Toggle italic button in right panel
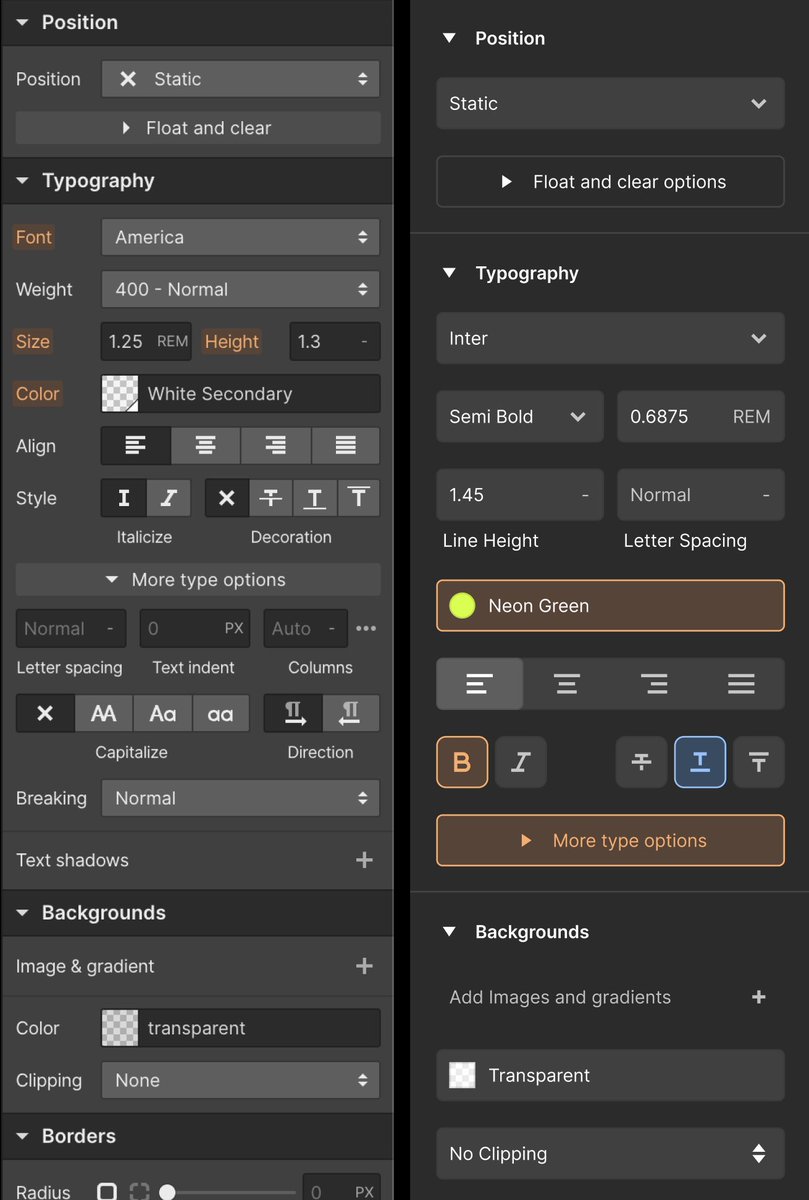 point(520,762)
